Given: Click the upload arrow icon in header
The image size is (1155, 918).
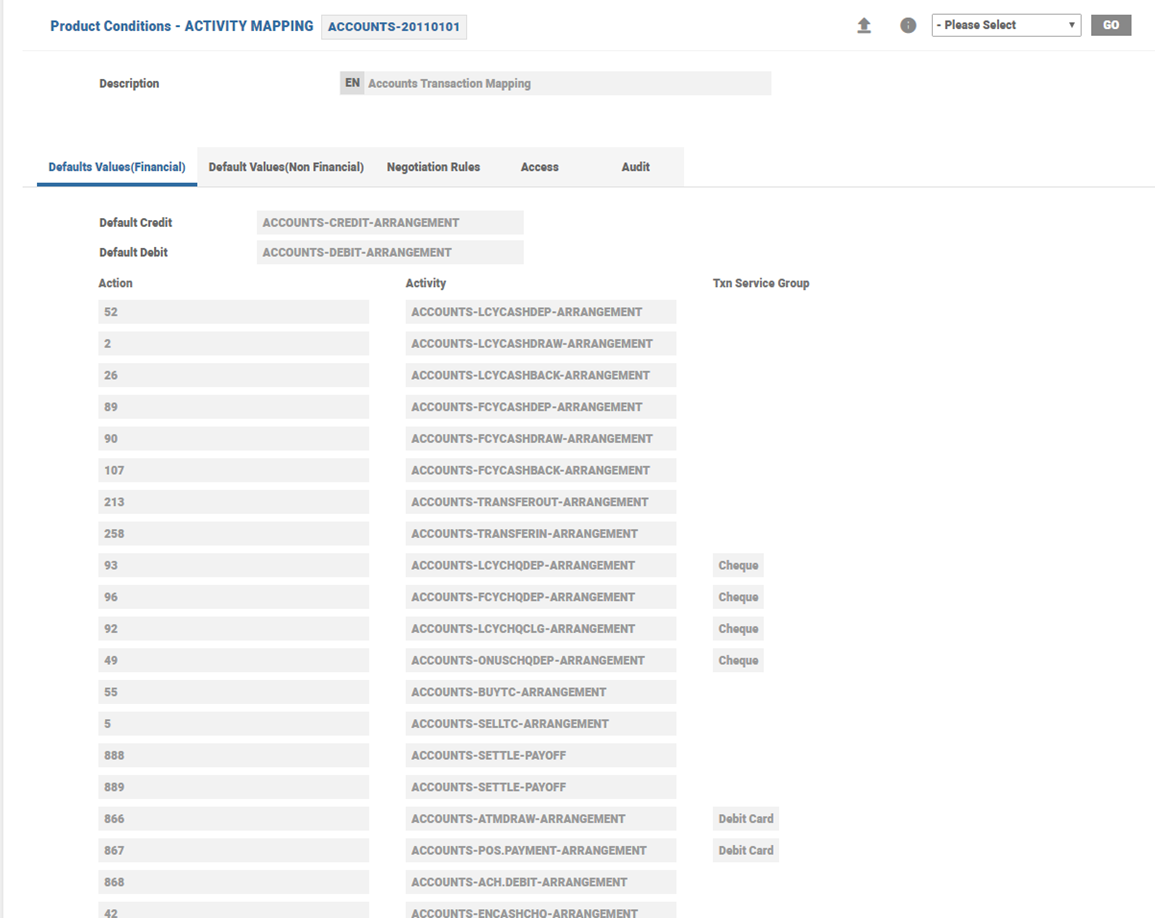Looking at the screenshot, I should (864, 26).
